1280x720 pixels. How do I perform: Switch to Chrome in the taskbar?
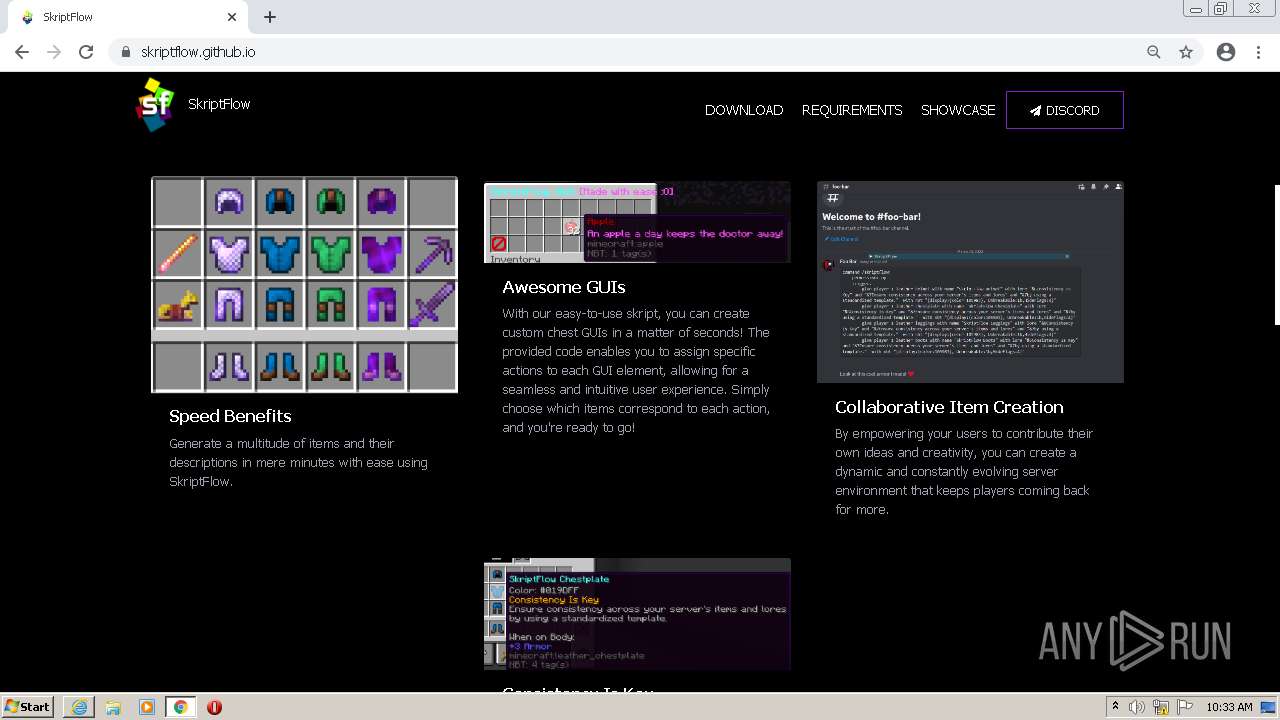pos(180,707)
